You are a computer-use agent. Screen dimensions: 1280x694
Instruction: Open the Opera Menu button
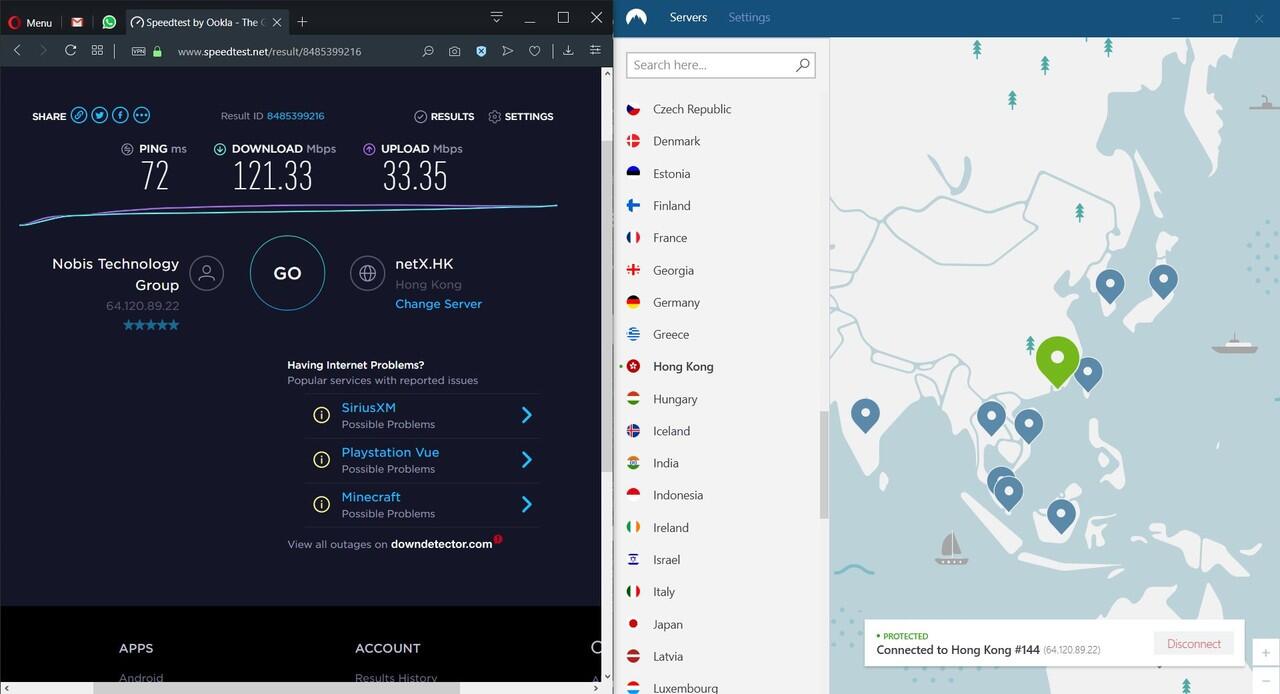(30, 22)
